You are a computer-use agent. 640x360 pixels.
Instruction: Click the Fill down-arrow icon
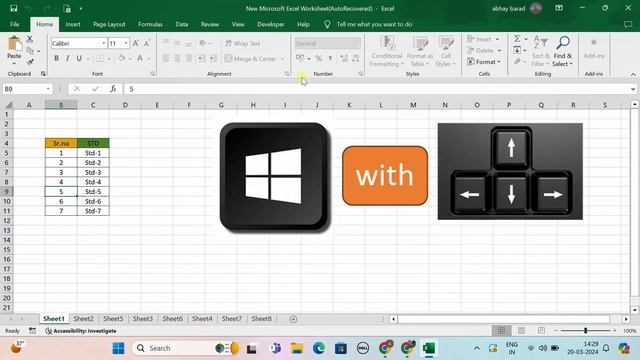pos(517,50)
